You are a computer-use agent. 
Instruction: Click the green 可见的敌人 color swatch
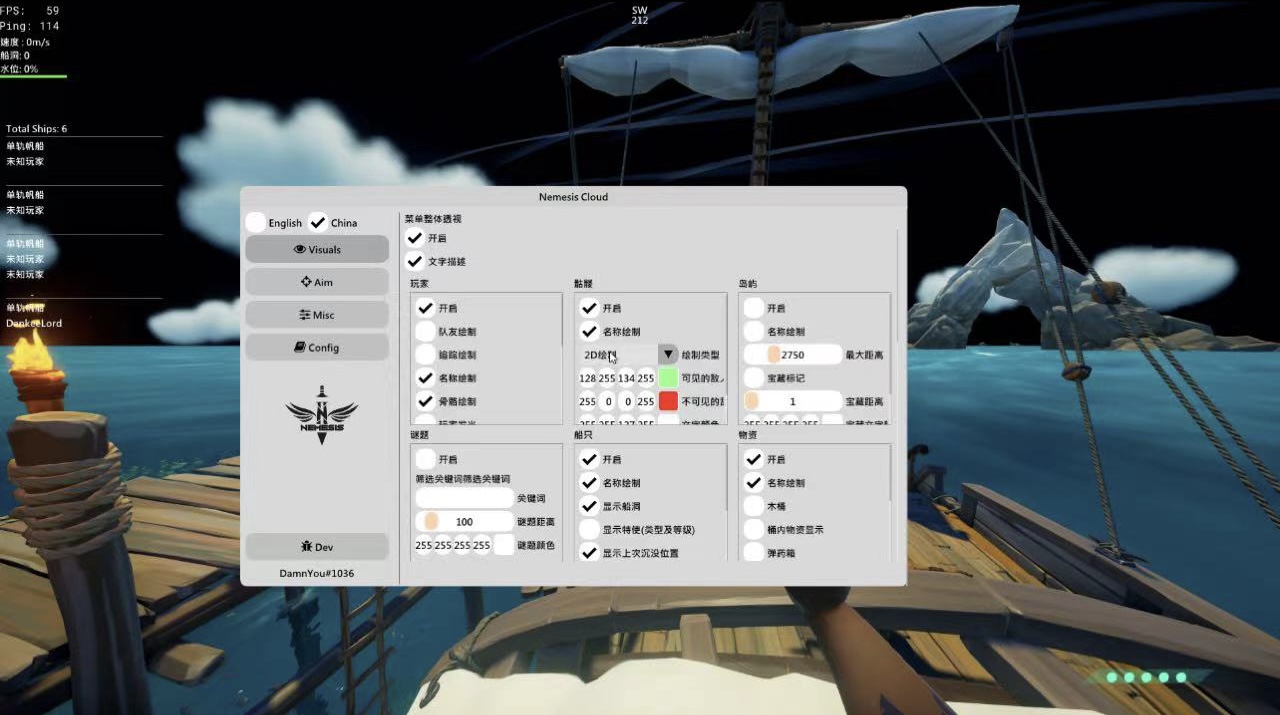[668, 378]
